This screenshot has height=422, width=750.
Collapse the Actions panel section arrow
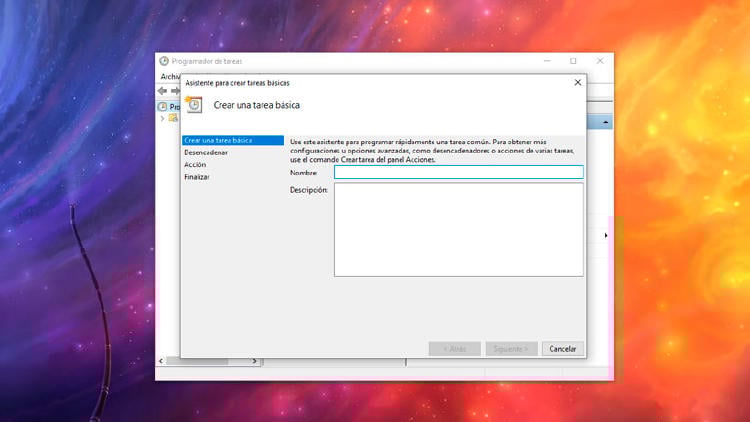click(606, 122)
